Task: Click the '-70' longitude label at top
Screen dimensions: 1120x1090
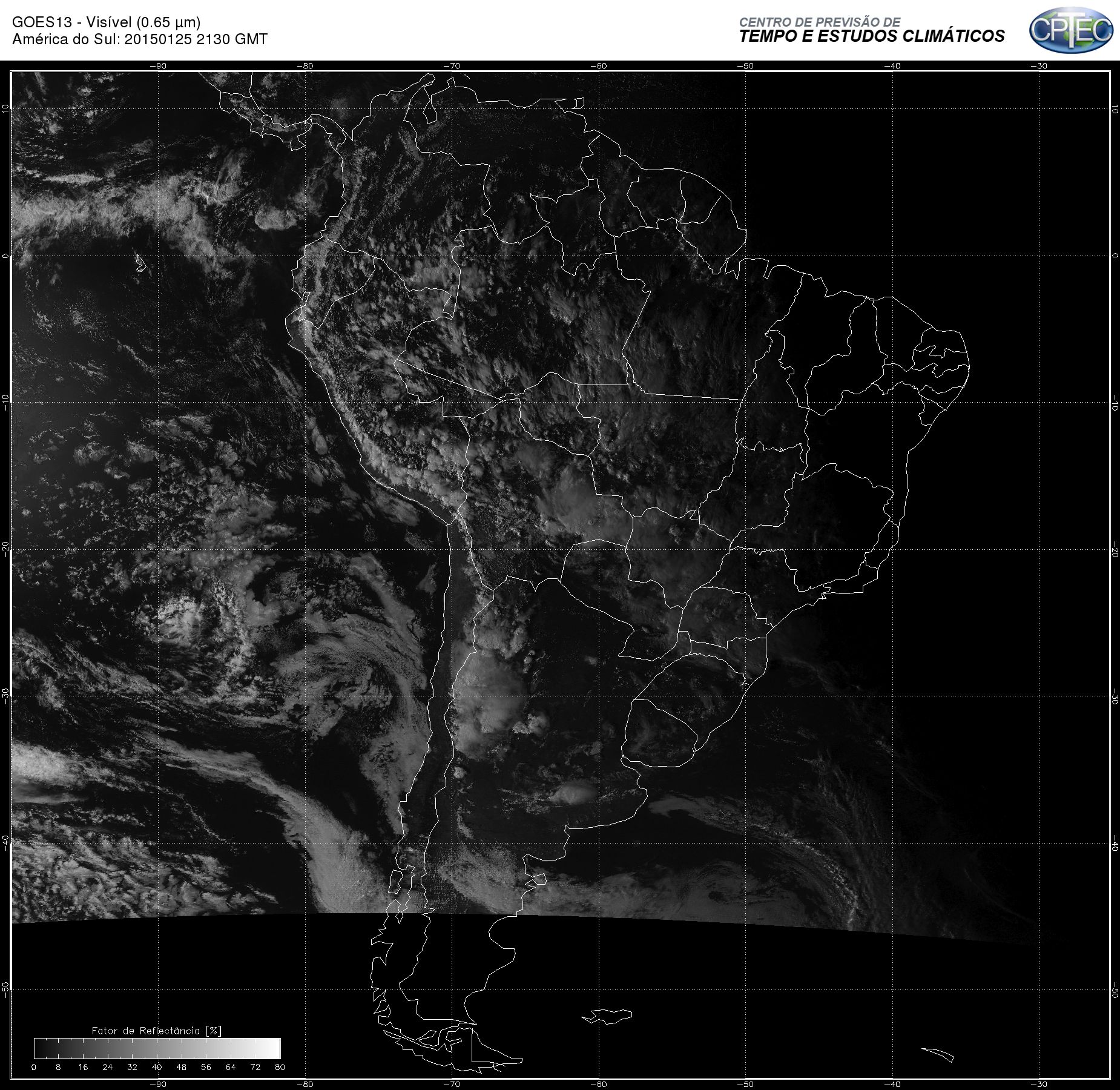Action: tap(452, 66)
